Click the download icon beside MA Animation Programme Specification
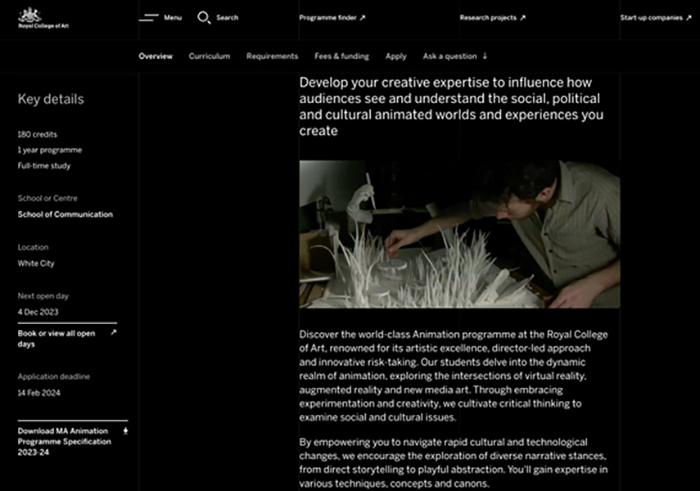The width and height of the screenshot is (700, 491). coord(125,431)
